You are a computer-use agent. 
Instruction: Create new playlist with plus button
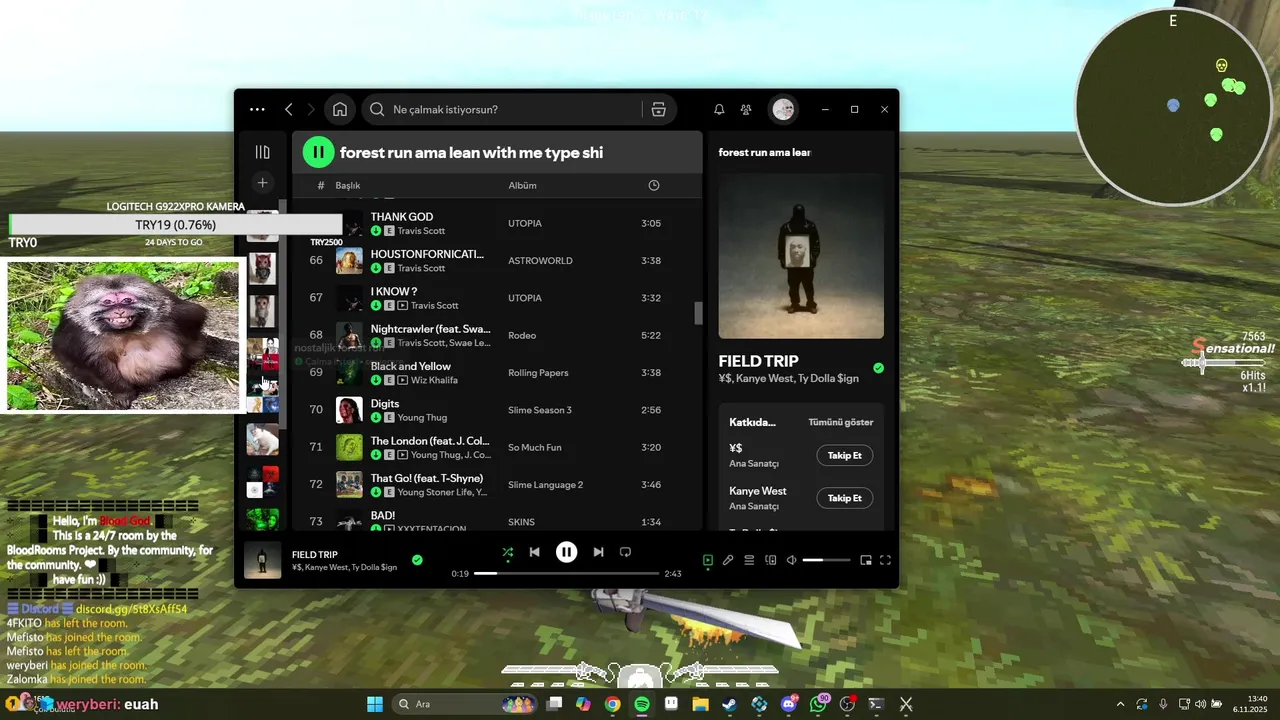click(262, 183)
